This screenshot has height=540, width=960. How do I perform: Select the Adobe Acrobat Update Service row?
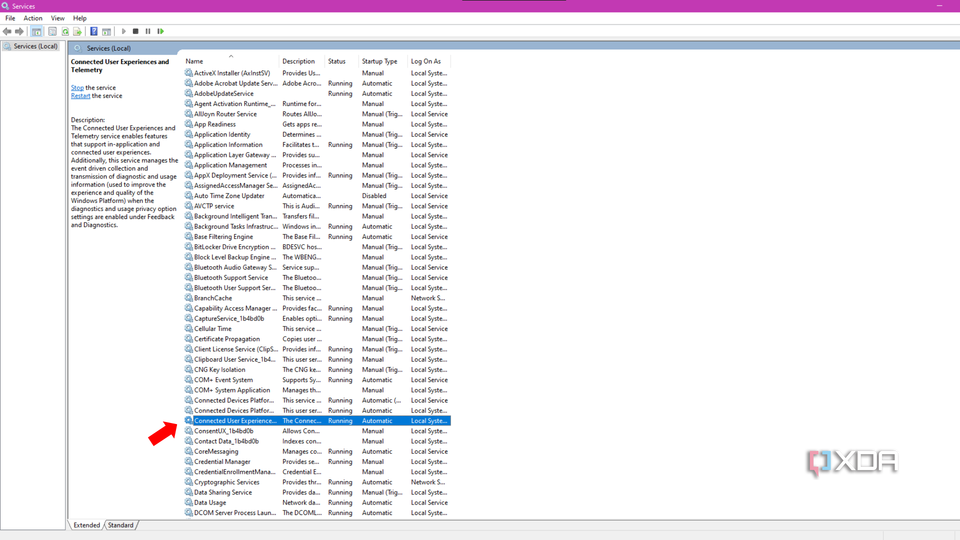(317, 83)
